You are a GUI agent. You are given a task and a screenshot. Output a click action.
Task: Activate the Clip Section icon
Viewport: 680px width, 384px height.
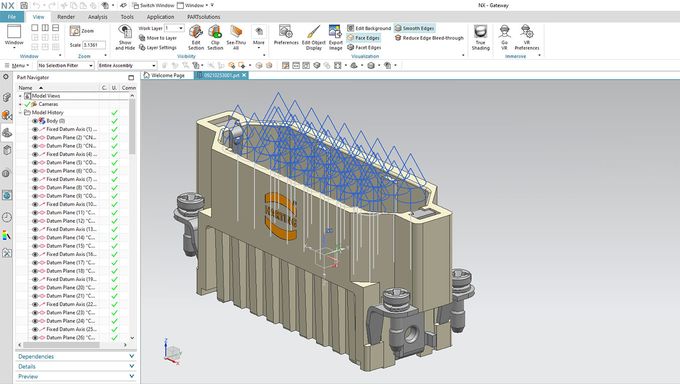215,37
